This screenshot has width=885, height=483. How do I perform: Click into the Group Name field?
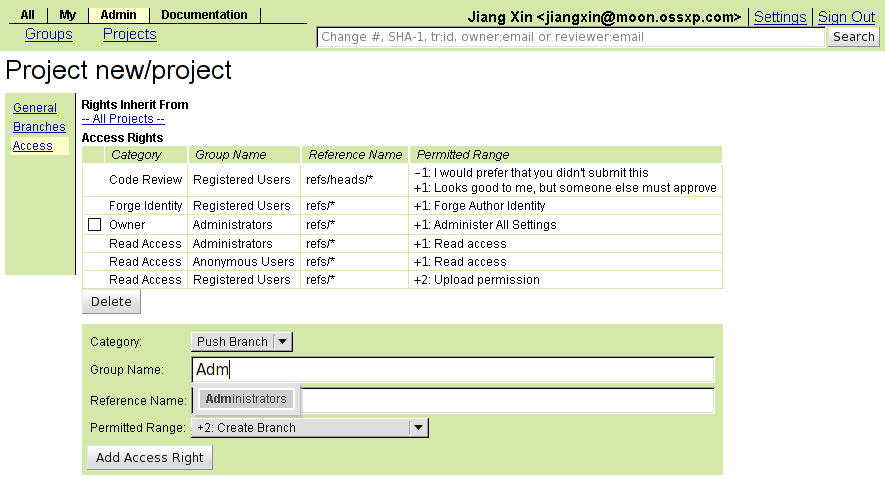tap(453, 370)
